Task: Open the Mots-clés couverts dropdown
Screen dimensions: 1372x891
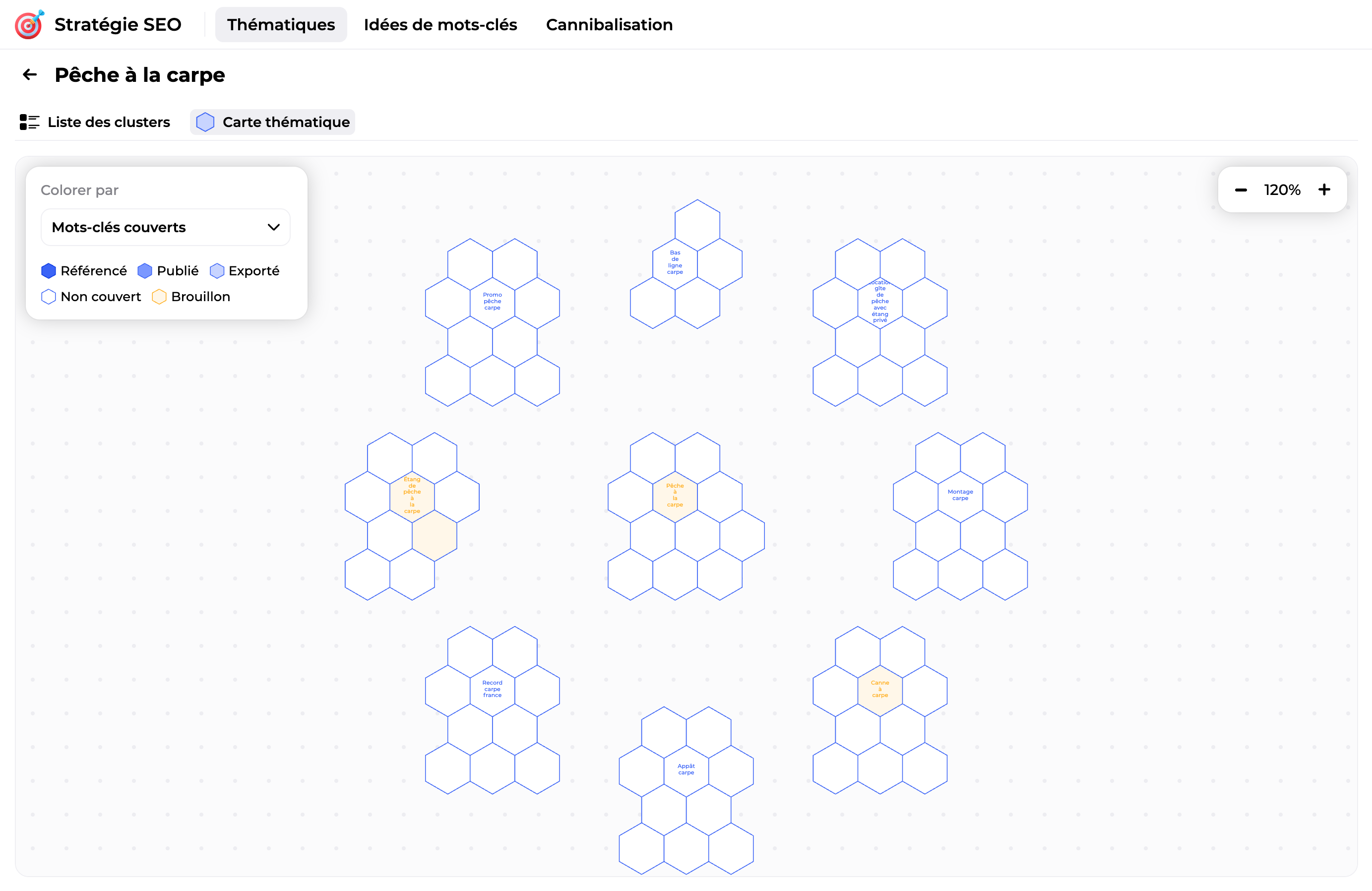Action: (166, 227)
